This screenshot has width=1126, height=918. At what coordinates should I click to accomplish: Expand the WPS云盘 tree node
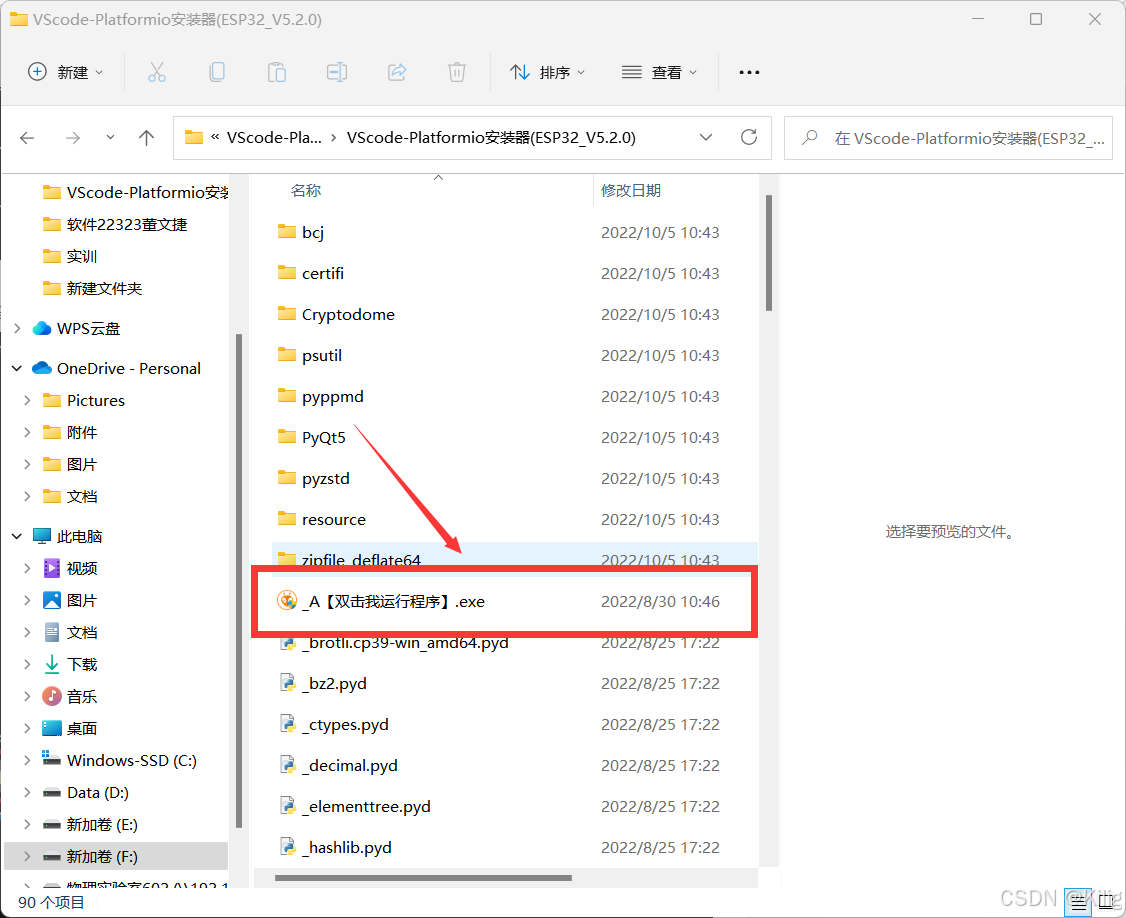(x=17, y=328)
